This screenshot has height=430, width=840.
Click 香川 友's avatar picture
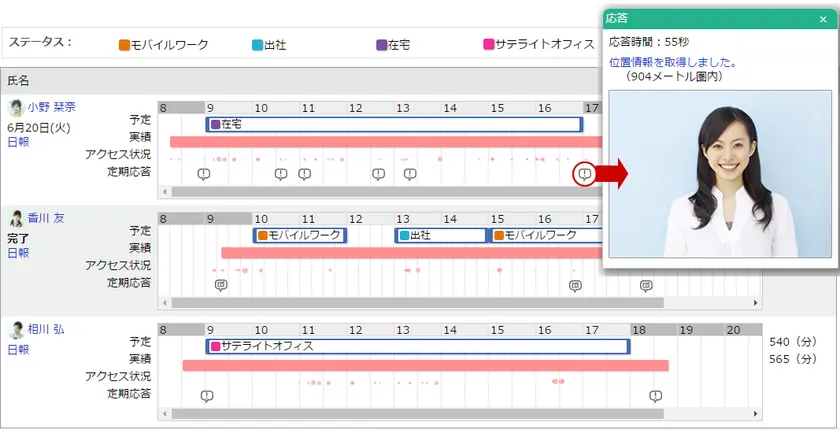[x=16, y=219]
